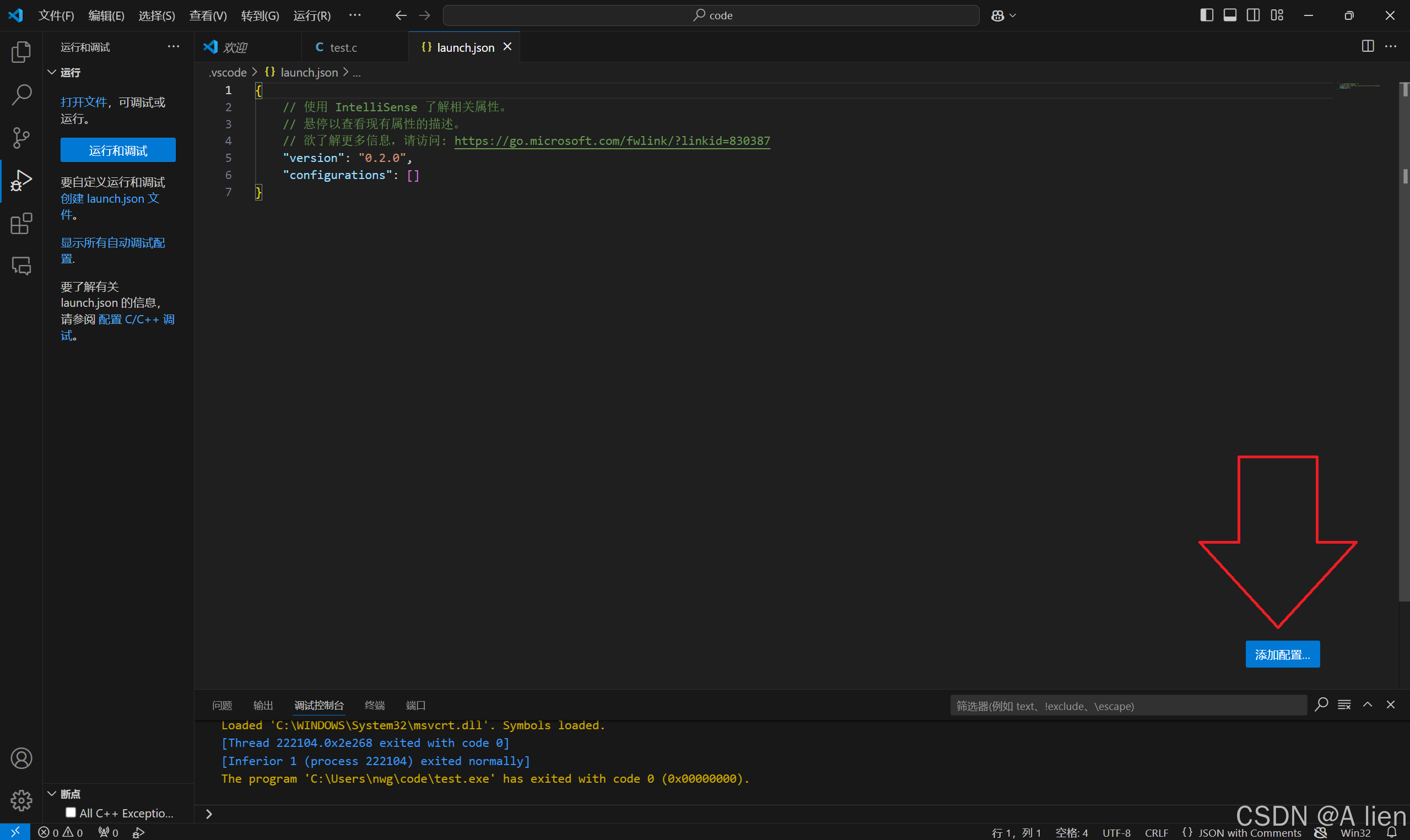
Task: Click the Copilot icon in title bar
Action: 997,16
